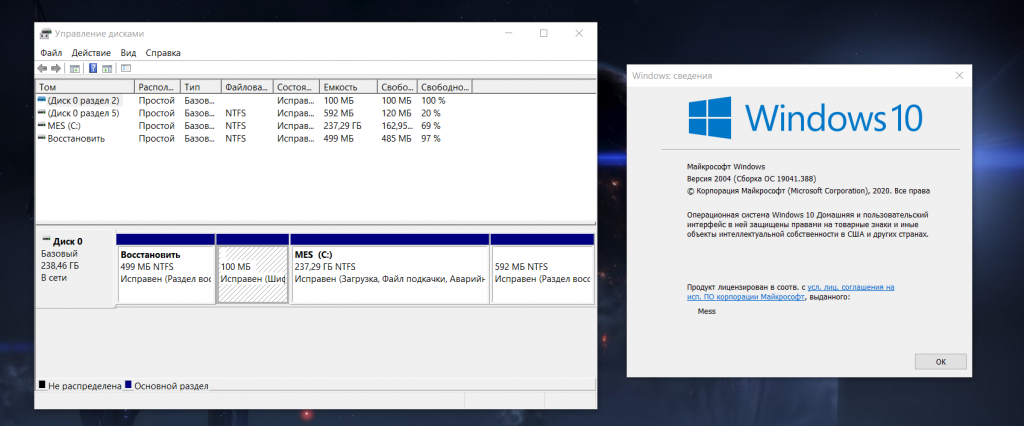Sort list by the Тип column header
Image resolution: width=1024 pixels, height=426 pixels.
point(201,87)
